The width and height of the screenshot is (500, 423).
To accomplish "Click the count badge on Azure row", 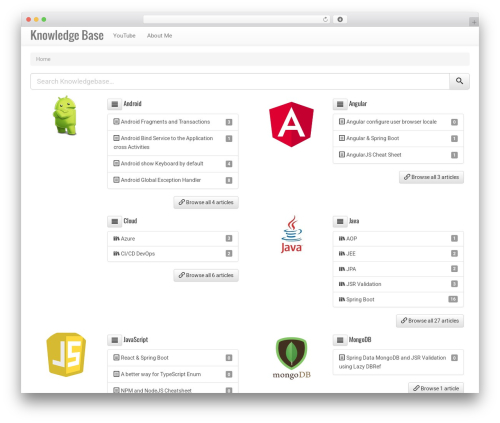I will tap(229, 238).
